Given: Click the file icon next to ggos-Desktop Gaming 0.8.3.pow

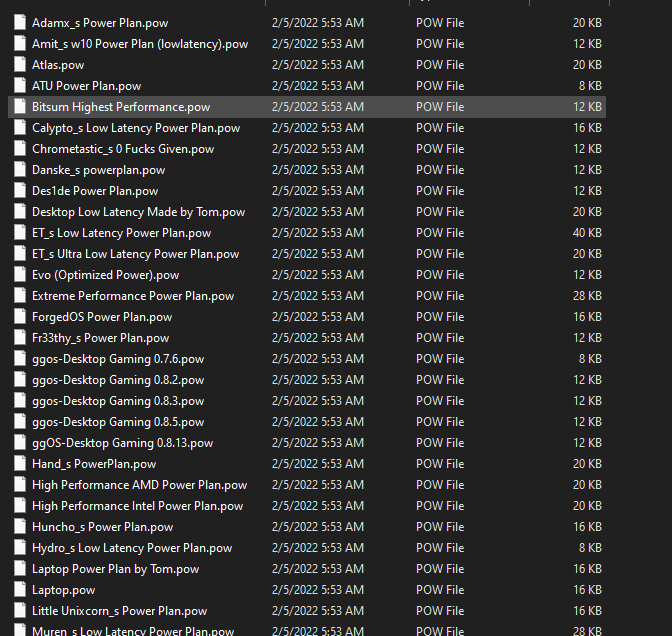Looking at the screenshot, I should (20, 400).
